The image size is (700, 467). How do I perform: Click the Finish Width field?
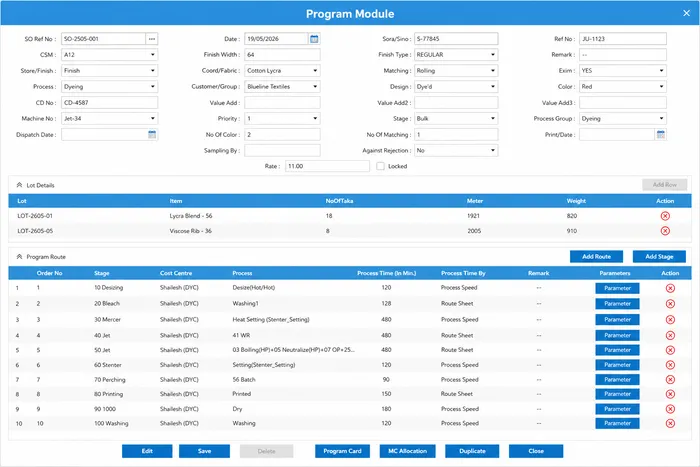click(282, 55)
